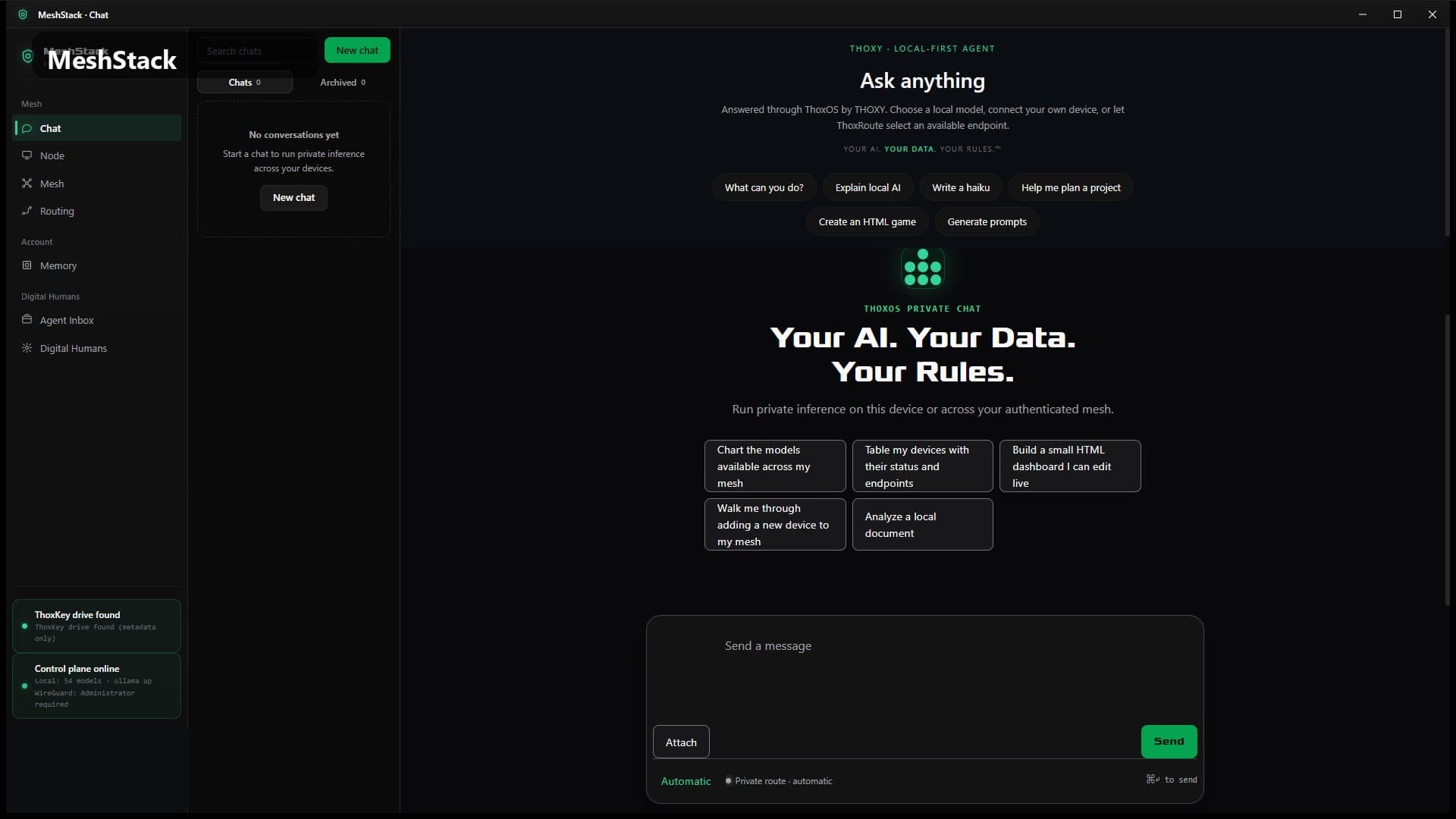Select the Node monitor icon

pyautogui.click(x=27, y=155)
